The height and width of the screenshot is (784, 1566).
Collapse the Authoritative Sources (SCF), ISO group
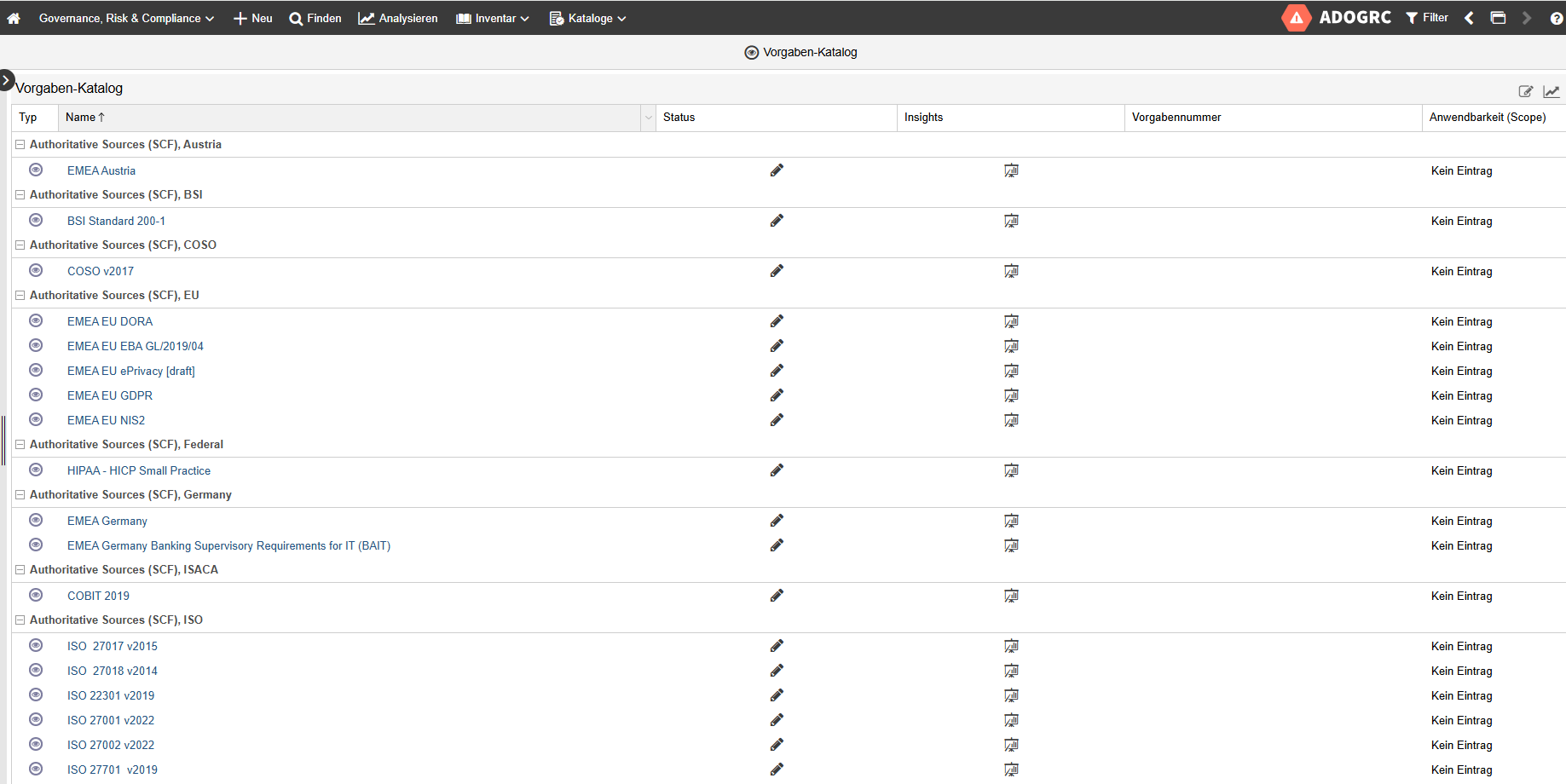click(x=20, y=620)
